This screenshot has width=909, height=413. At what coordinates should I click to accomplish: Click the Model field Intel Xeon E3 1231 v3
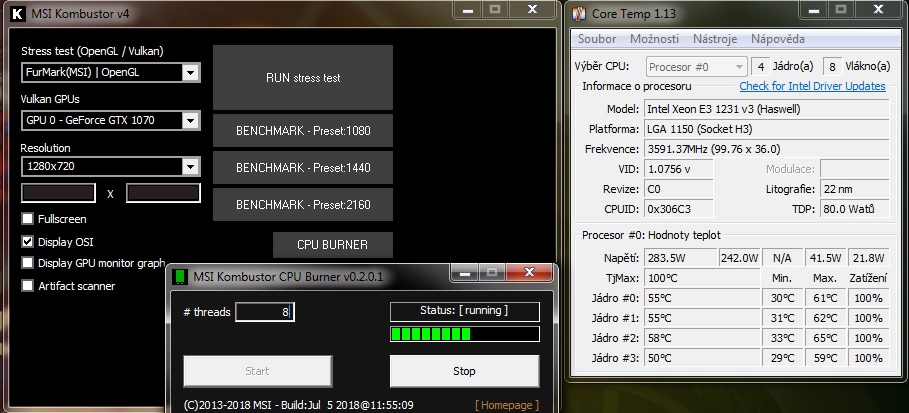pos(766,109)
